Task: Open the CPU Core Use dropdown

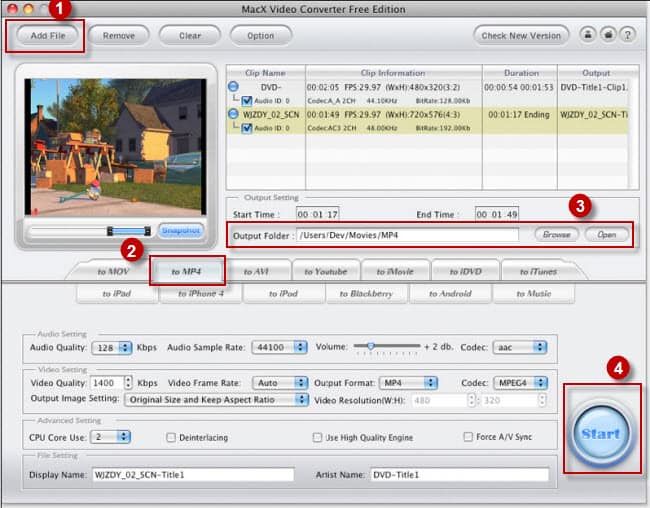Action: [x=110, y=437]
